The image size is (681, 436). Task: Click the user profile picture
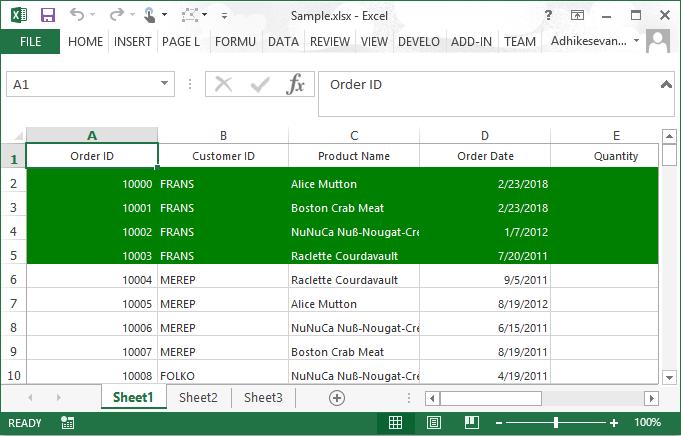[658, 41]
